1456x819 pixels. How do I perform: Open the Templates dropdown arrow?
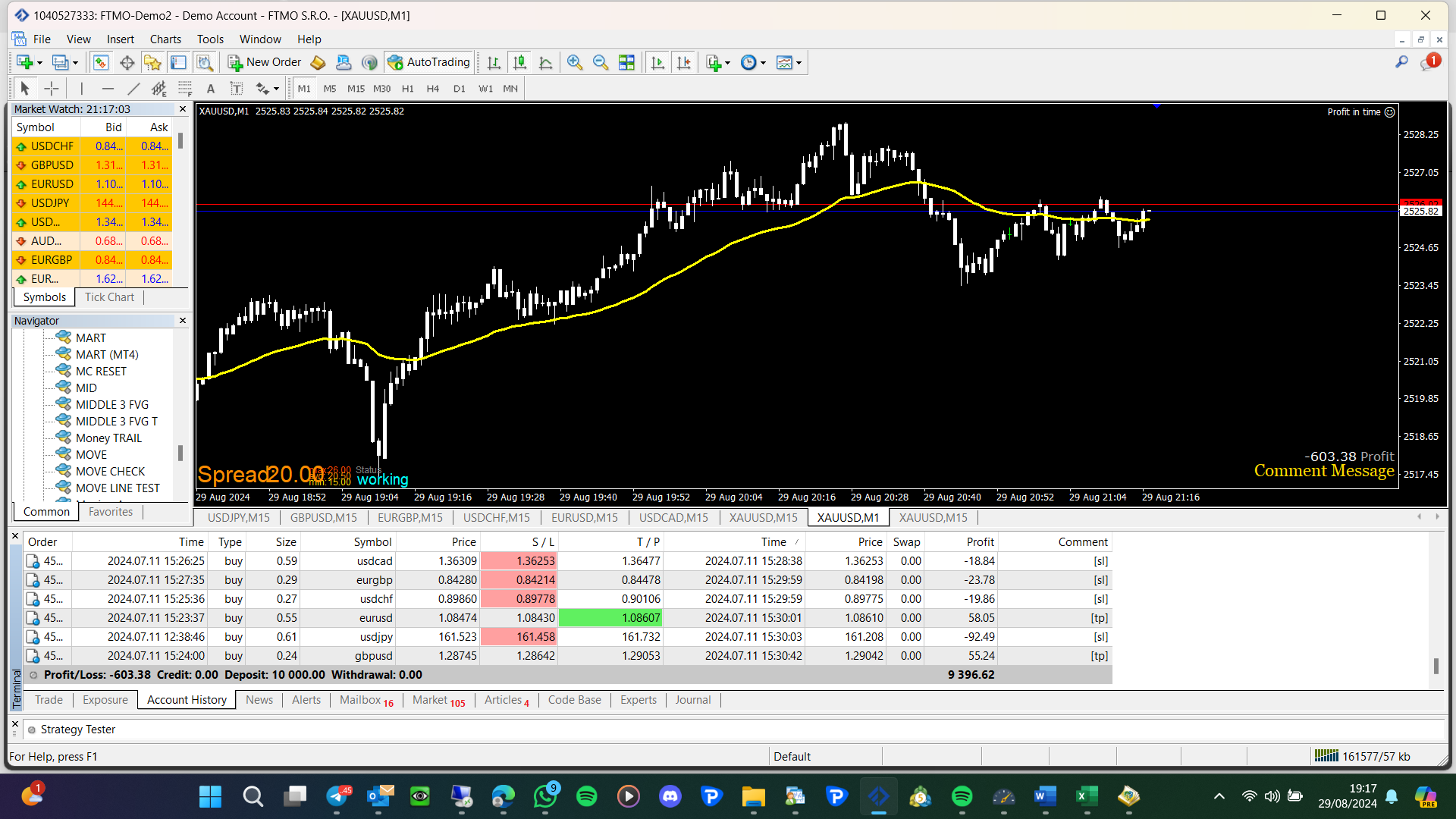point(799,63)
